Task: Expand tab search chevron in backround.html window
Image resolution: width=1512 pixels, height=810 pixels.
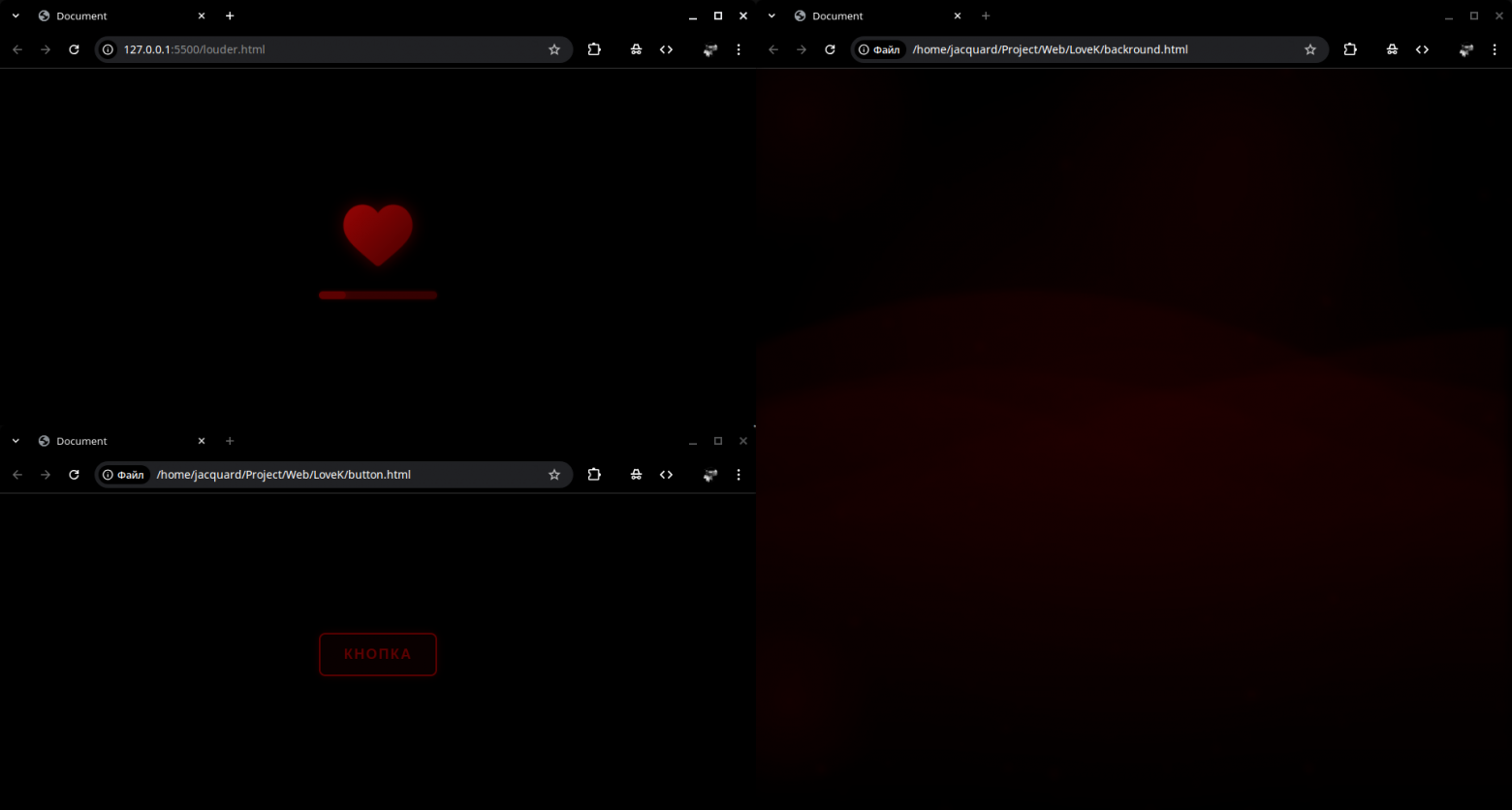Action: click(772, 16)
